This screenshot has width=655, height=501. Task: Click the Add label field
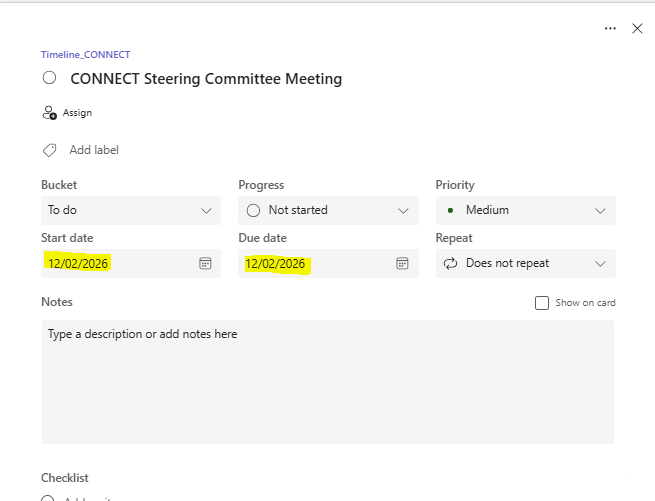point(94,150)
